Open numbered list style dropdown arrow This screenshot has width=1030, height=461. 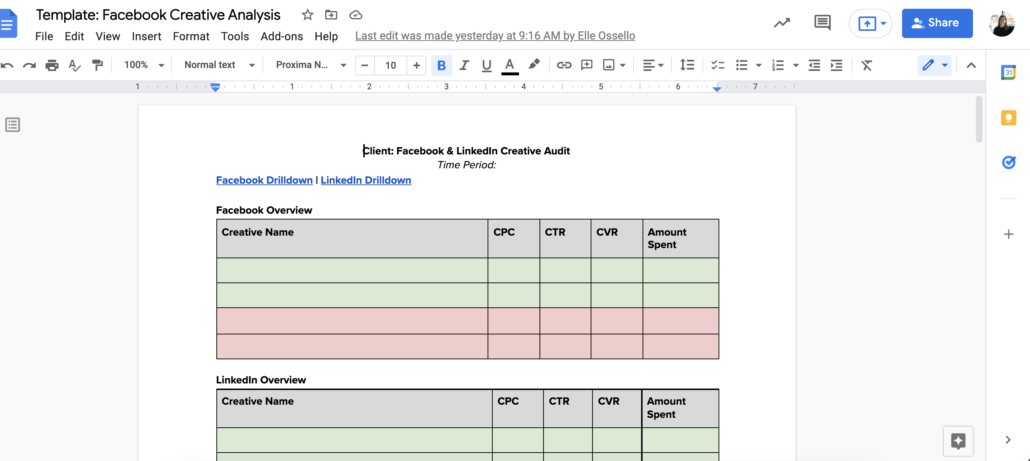[x=795, y=65]
